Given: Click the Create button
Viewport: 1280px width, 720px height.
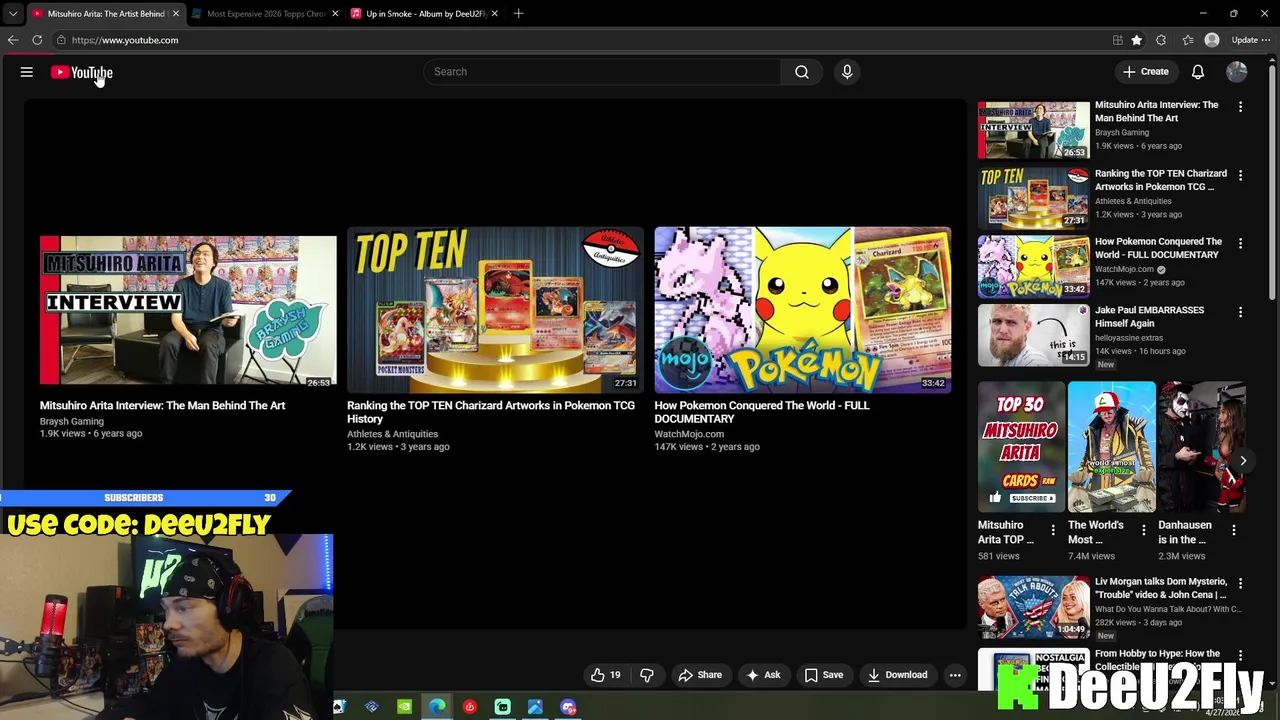Looking at the screenshot, I should 1145,72.
